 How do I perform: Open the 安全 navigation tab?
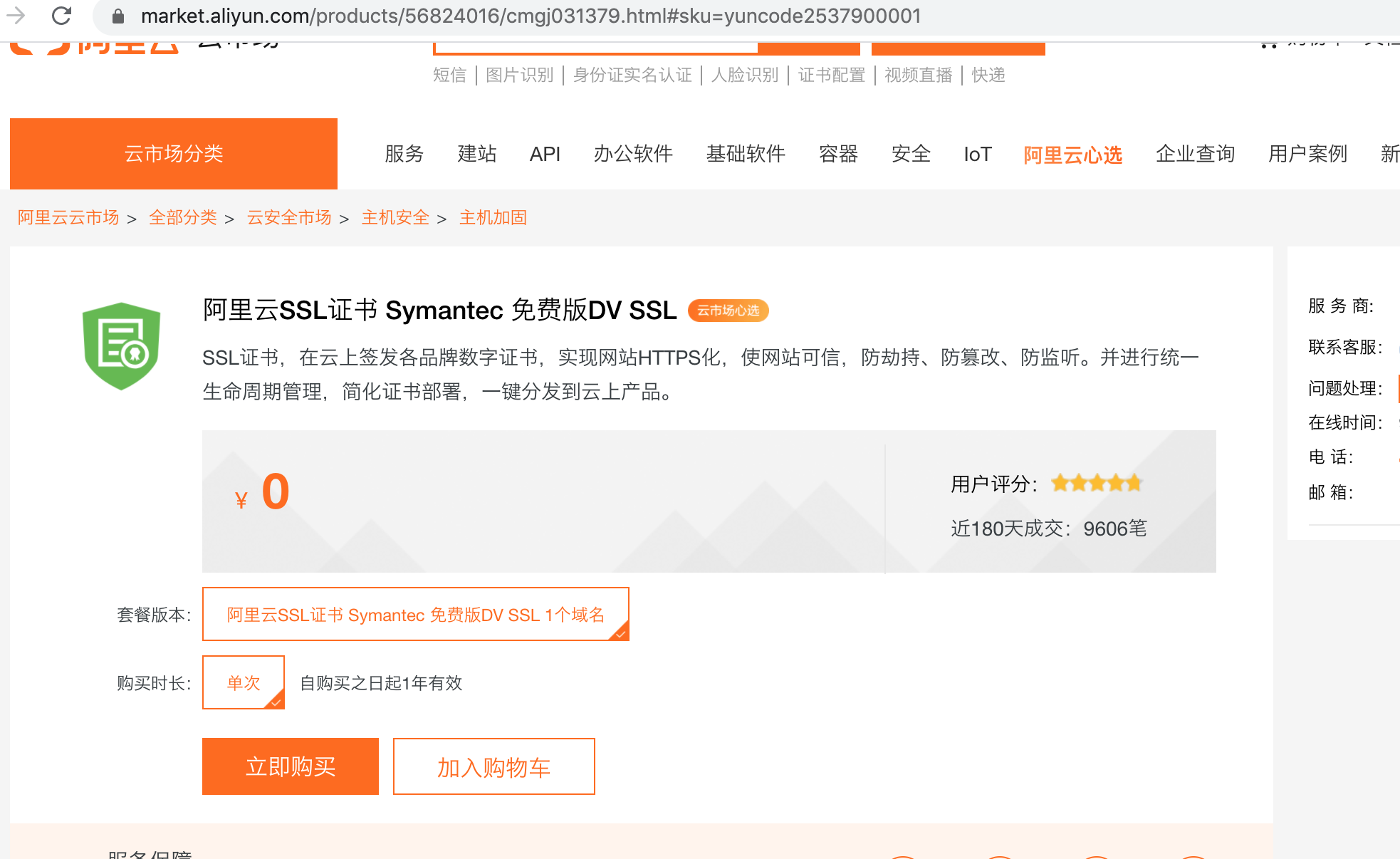tap(911, 154)
